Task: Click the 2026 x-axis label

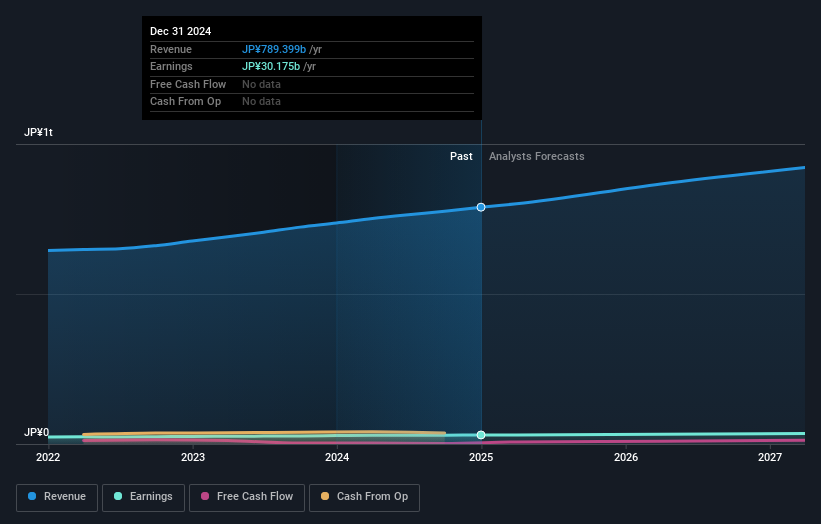Action: coord(626,457)
